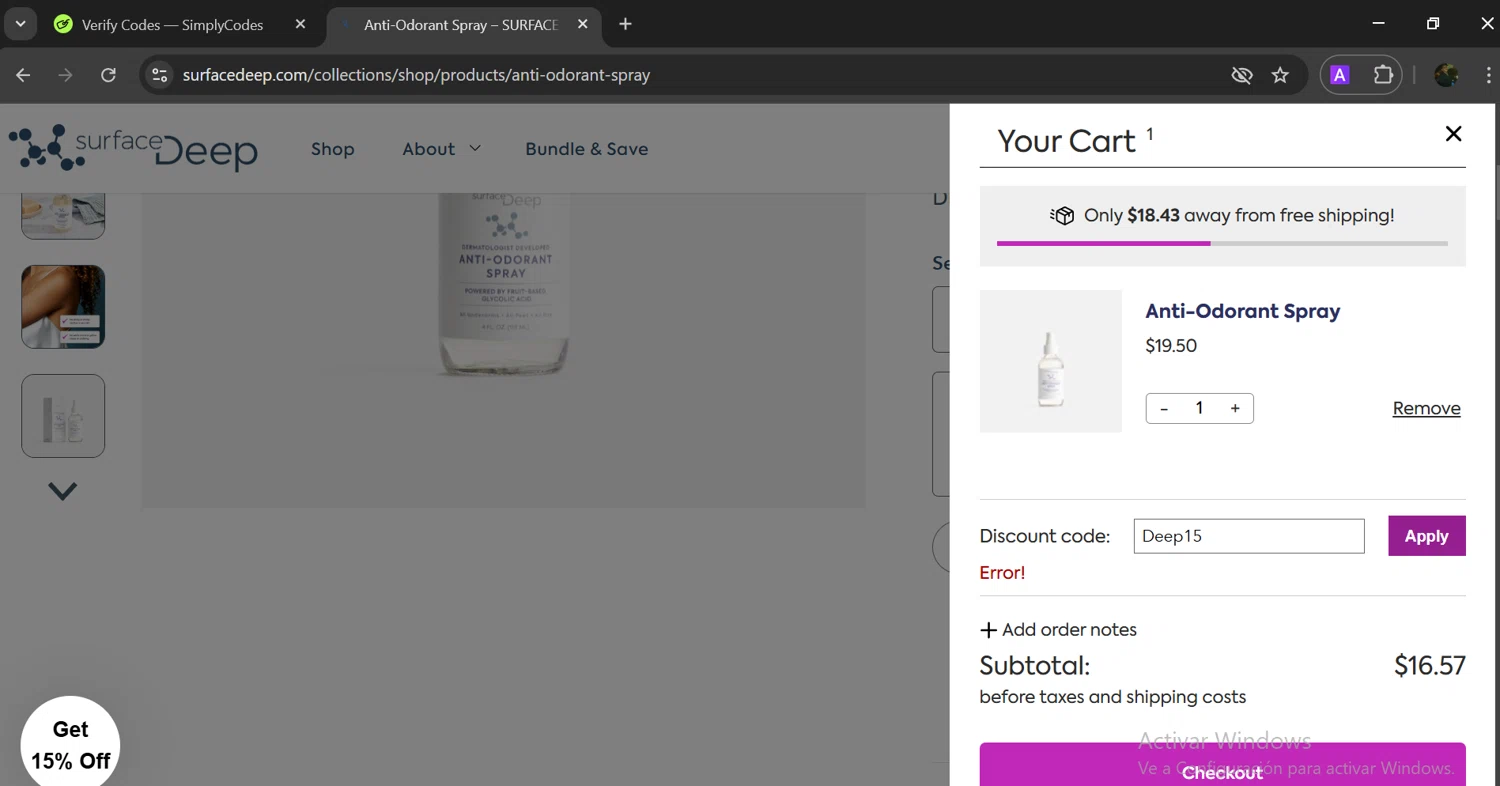1500x786 pixels.
Task: Open the tab search dropdown arrow
Action: coord(20,24)
